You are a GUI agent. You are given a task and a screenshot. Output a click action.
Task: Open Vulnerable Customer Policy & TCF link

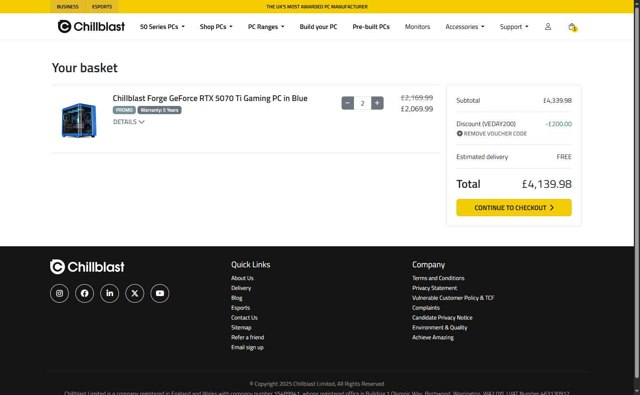point(453,298)
